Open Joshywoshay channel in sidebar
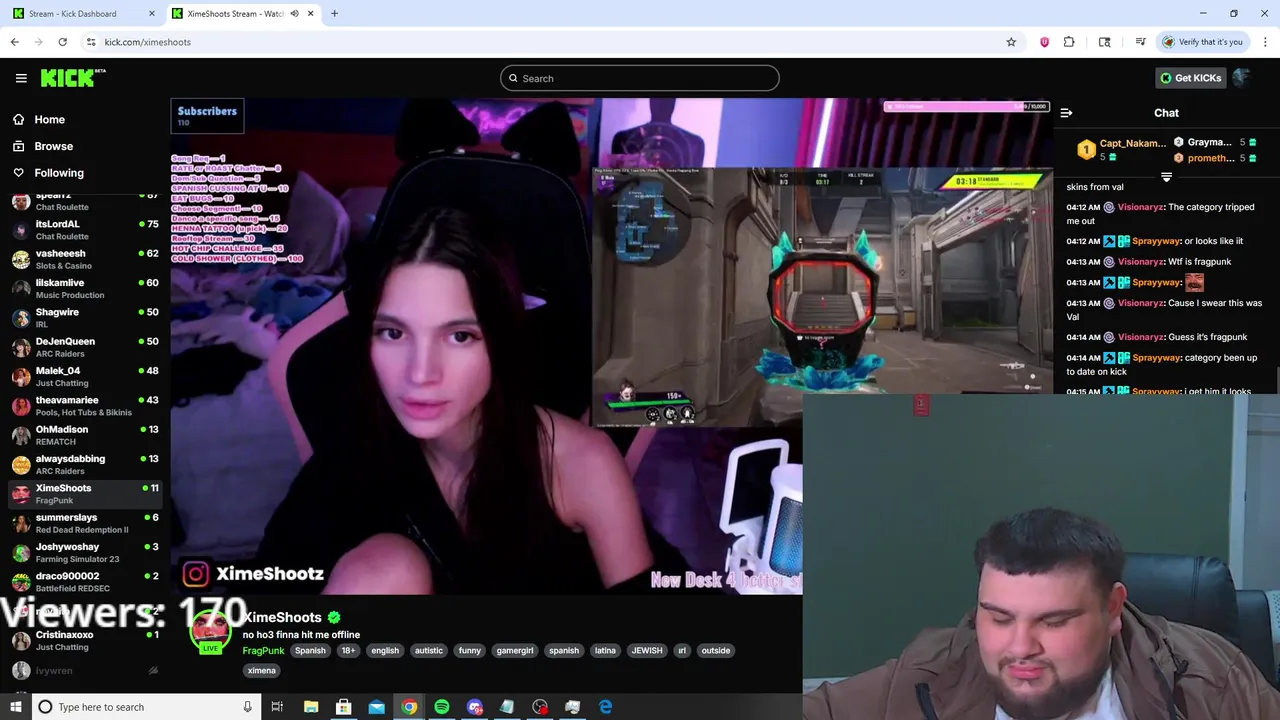1280x720 pixels. pyautogui.click(x=85, y=552)
